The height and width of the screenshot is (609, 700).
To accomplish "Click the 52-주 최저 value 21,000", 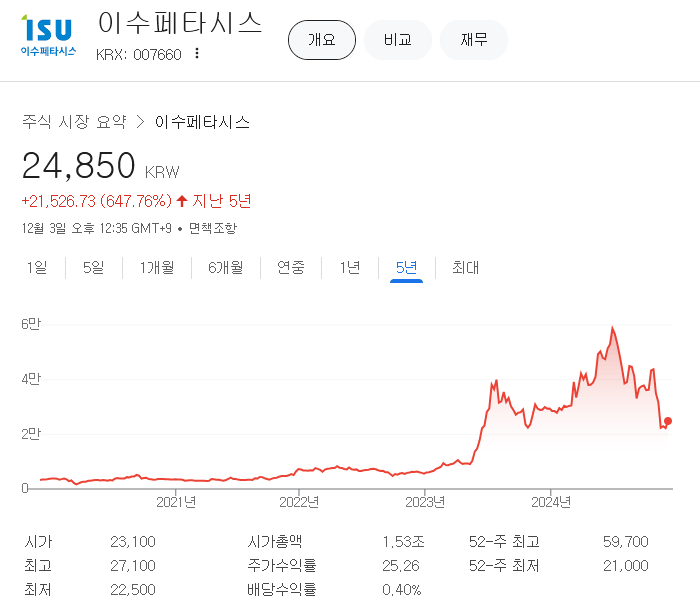I will (625, 566).
